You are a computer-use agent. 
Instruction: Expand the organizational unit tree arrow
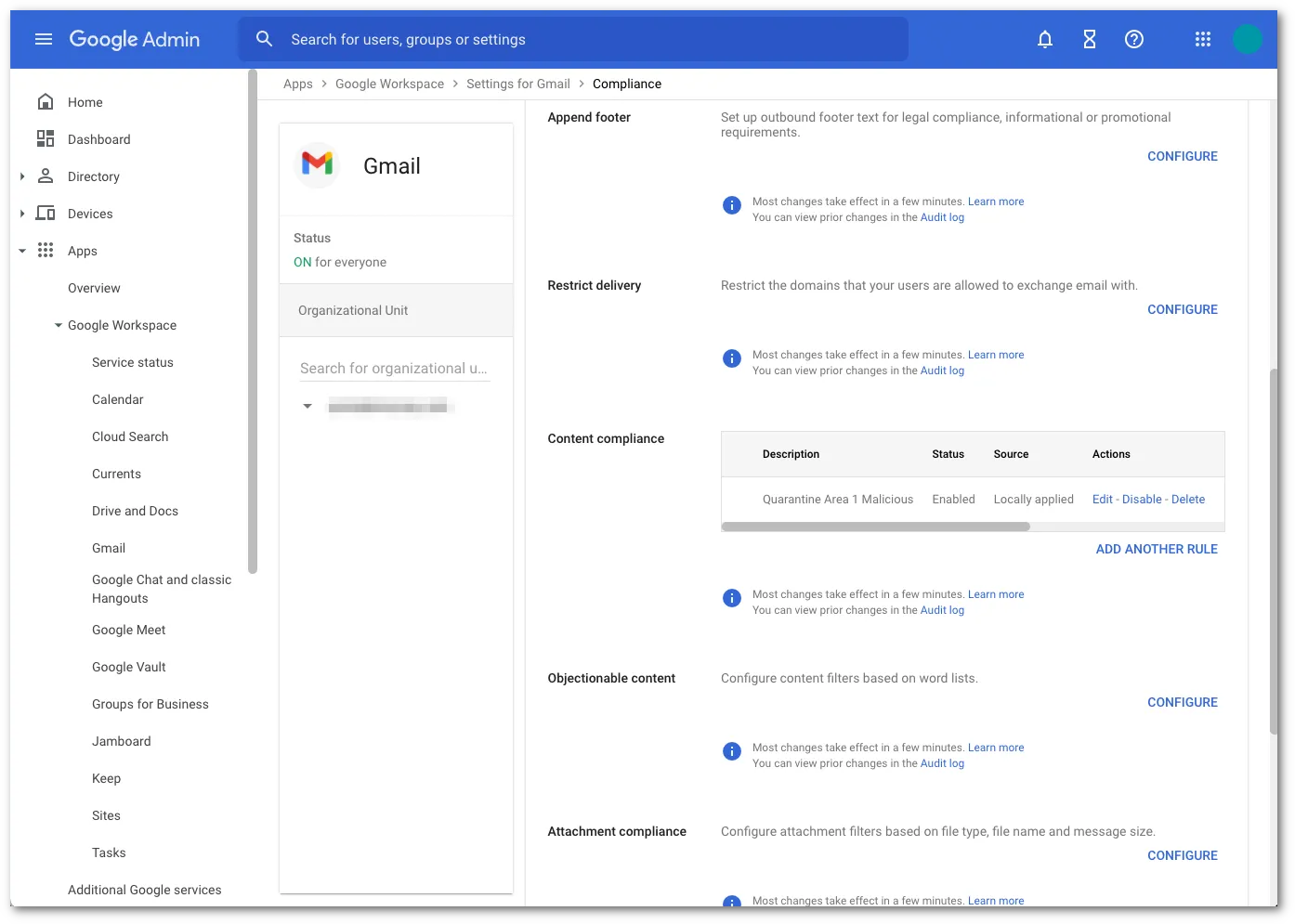[x=307, y=406]
